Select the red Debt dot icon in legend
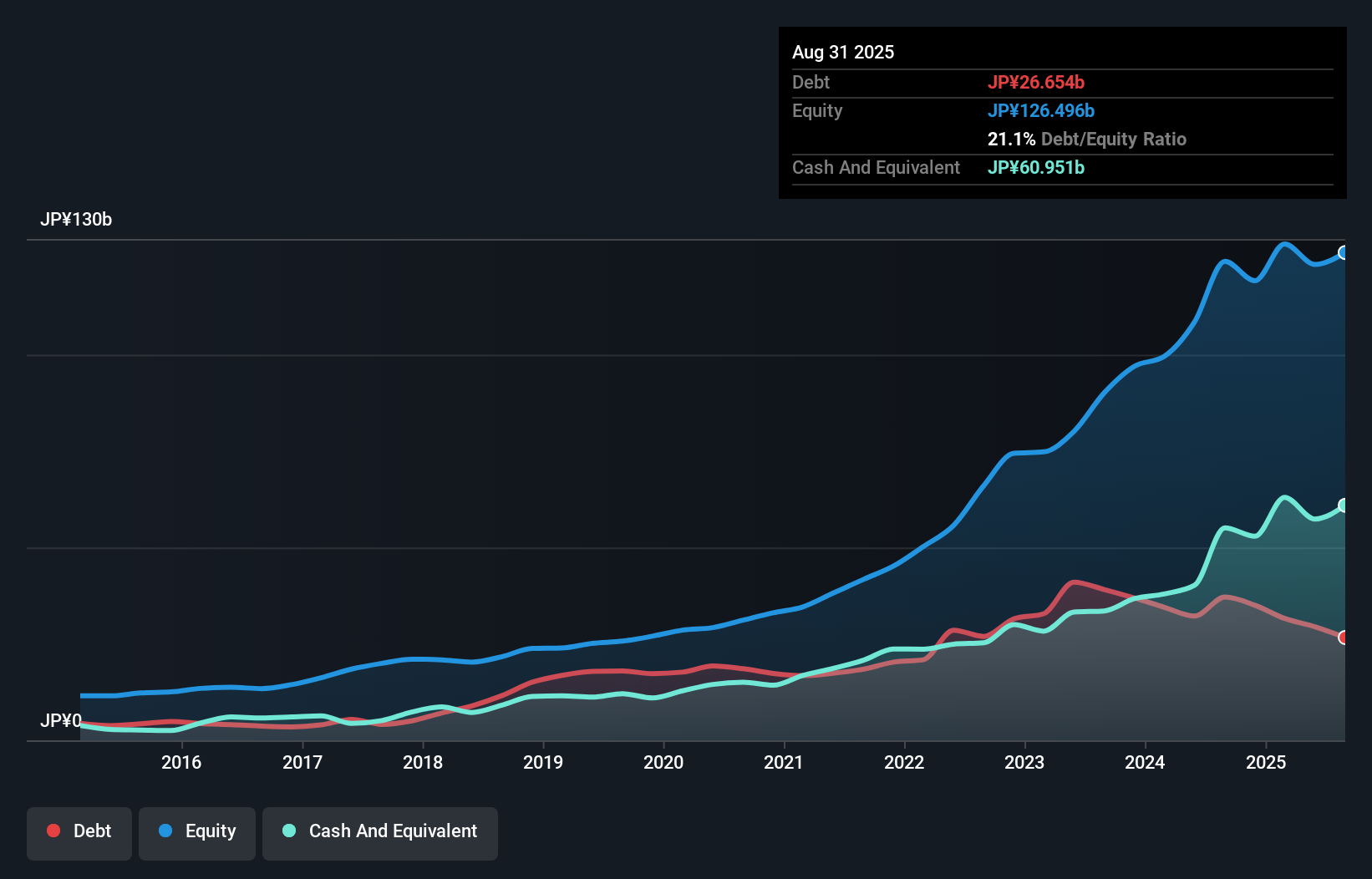Viewport: 1372px width, 879px height. pyautogui.click(x=53, y=831)
